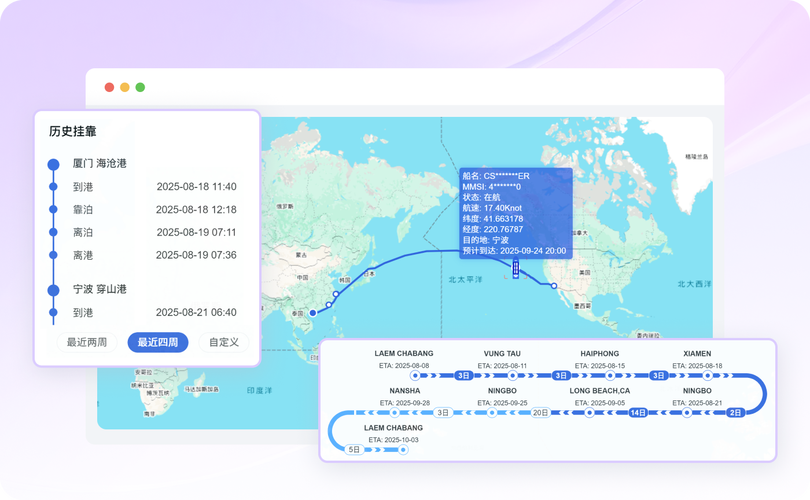This screenshot has height=500, width=810.
Task: Click the 目的地 宁波 tooltip line
Action: coord(486,240)
